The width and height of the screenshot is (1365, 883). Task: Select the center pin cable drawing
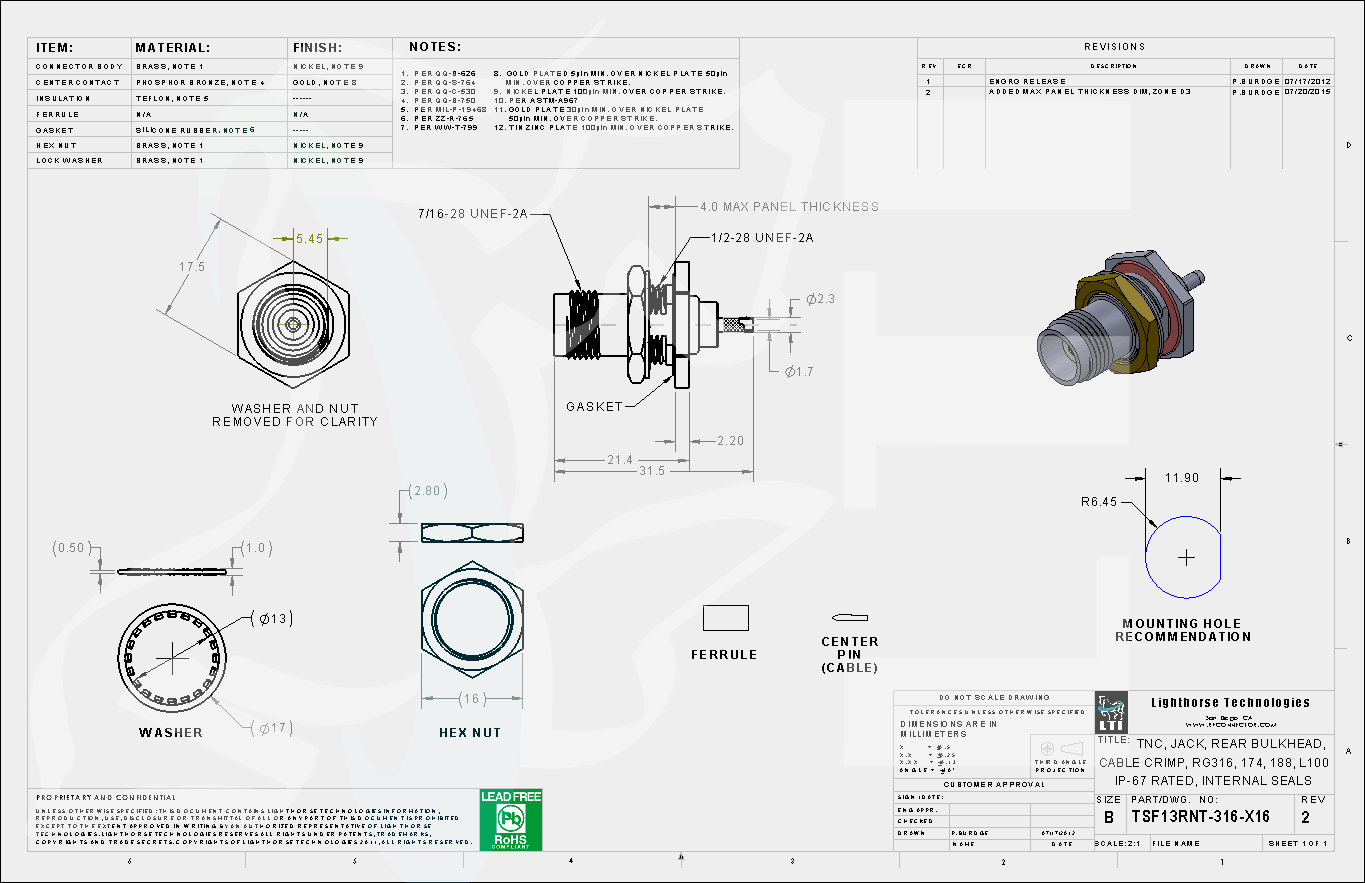(849, 617)
